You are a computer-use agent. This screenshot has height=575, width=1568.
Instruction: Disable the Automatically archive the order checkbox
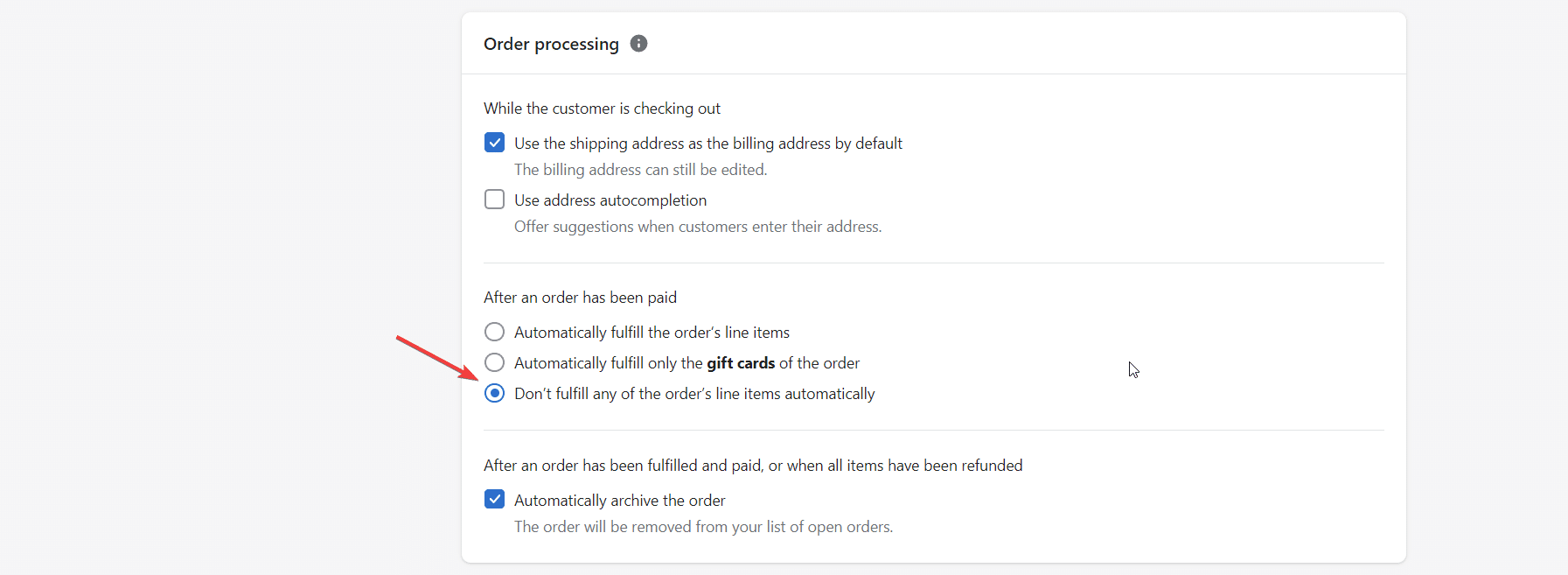pyautogui.click(x=495, y=500)
